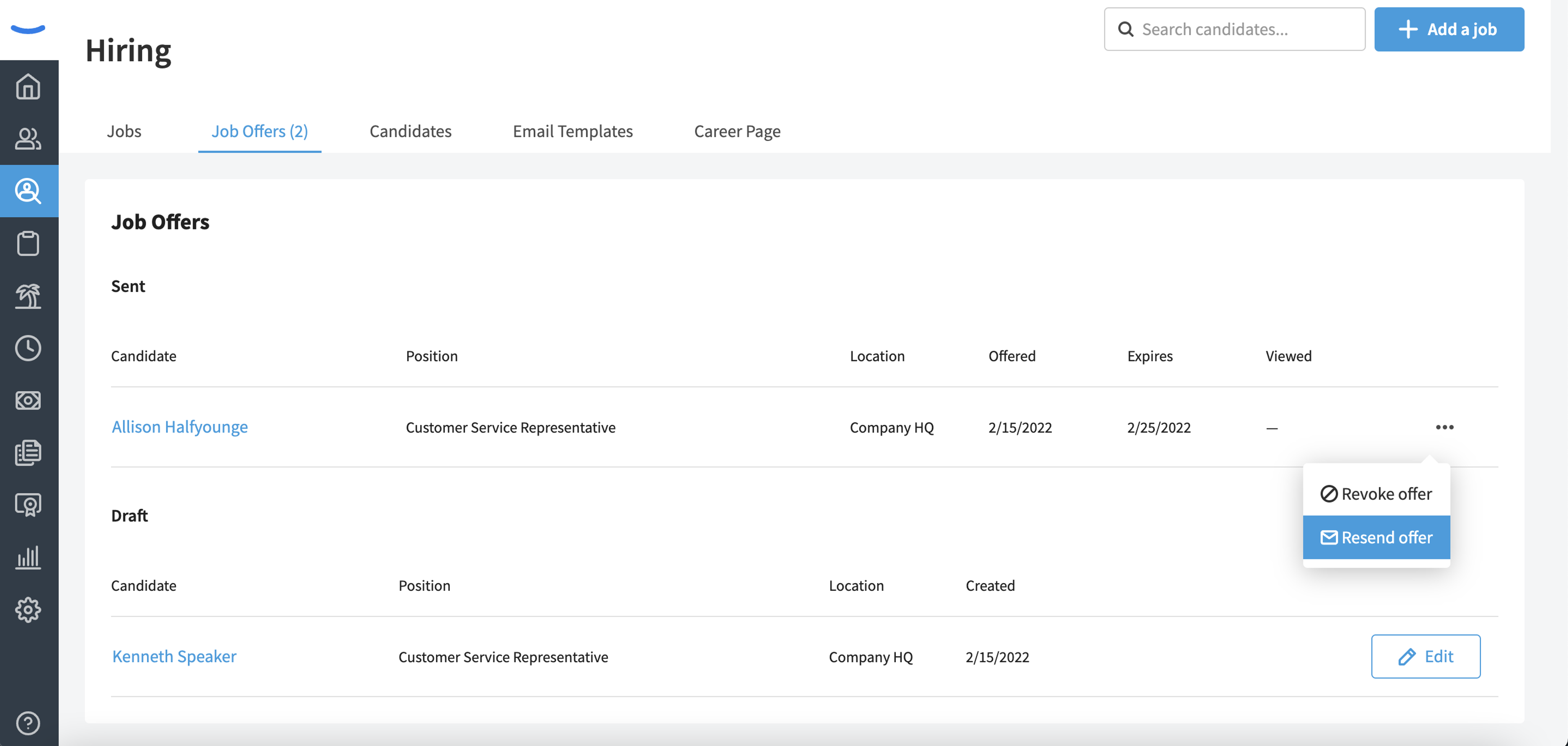The height and width of the screenshot is (746, 1568).
Task: Choose Revoke offer from the menu
Action: (x=1376, y=494)
